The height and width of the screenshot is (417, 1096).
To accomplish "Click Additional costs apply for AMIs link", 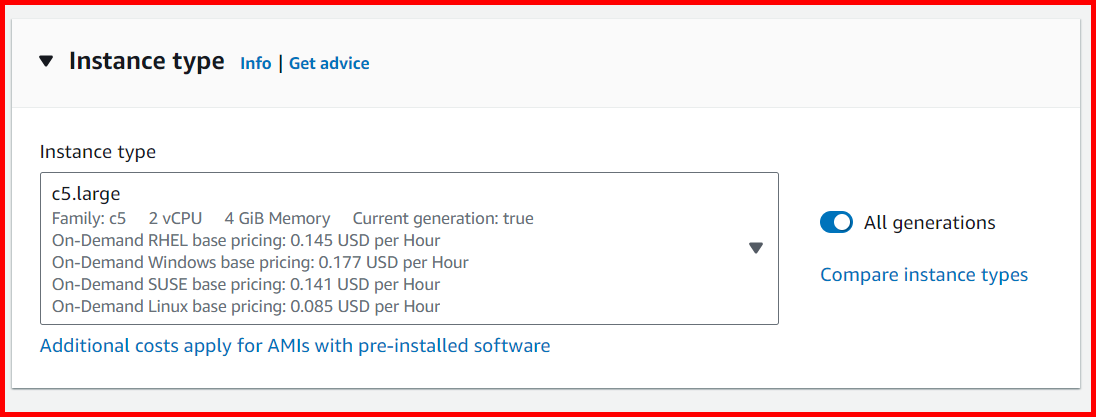I will pos(295,346).
